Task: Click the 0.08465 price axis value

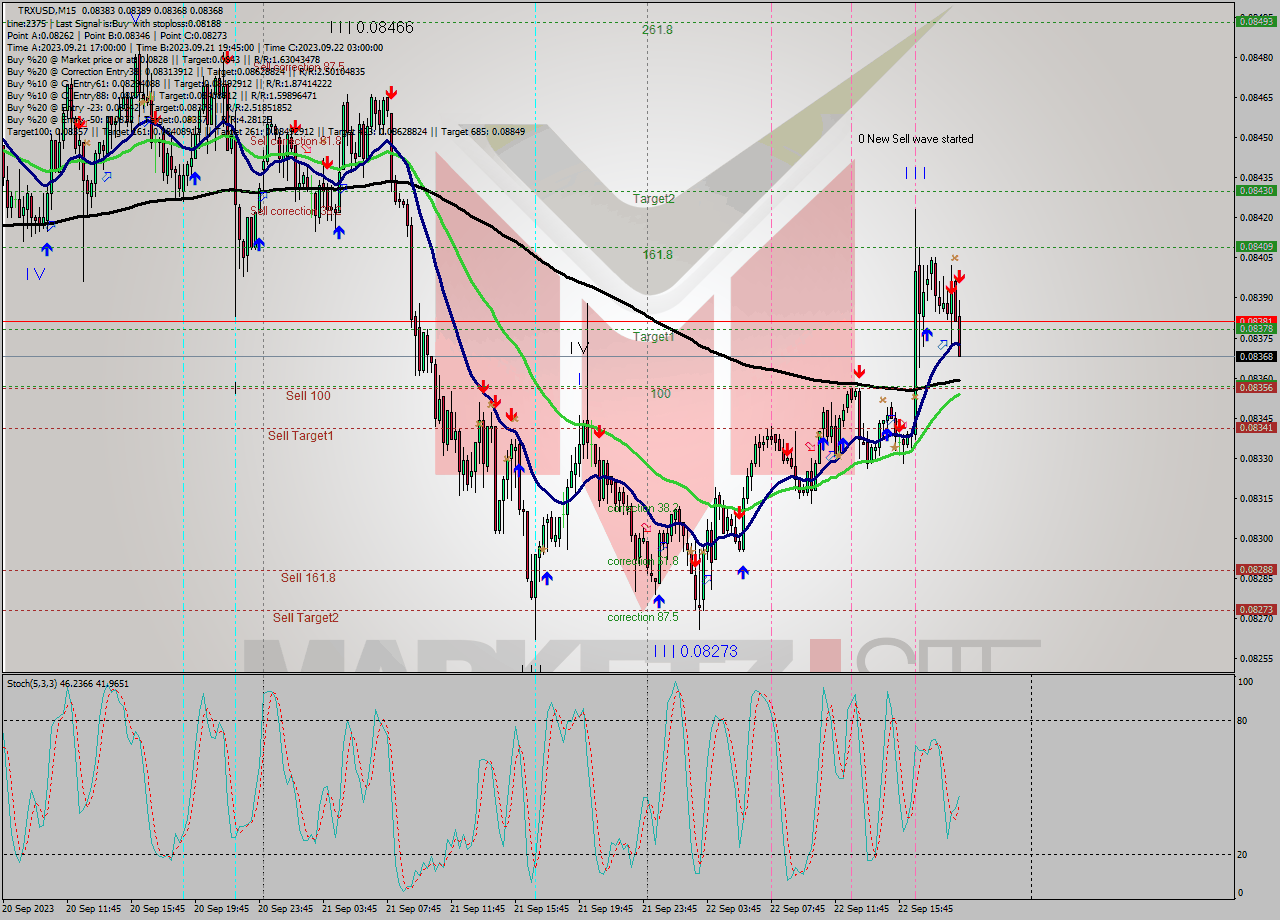Action: pos(1256,97)
